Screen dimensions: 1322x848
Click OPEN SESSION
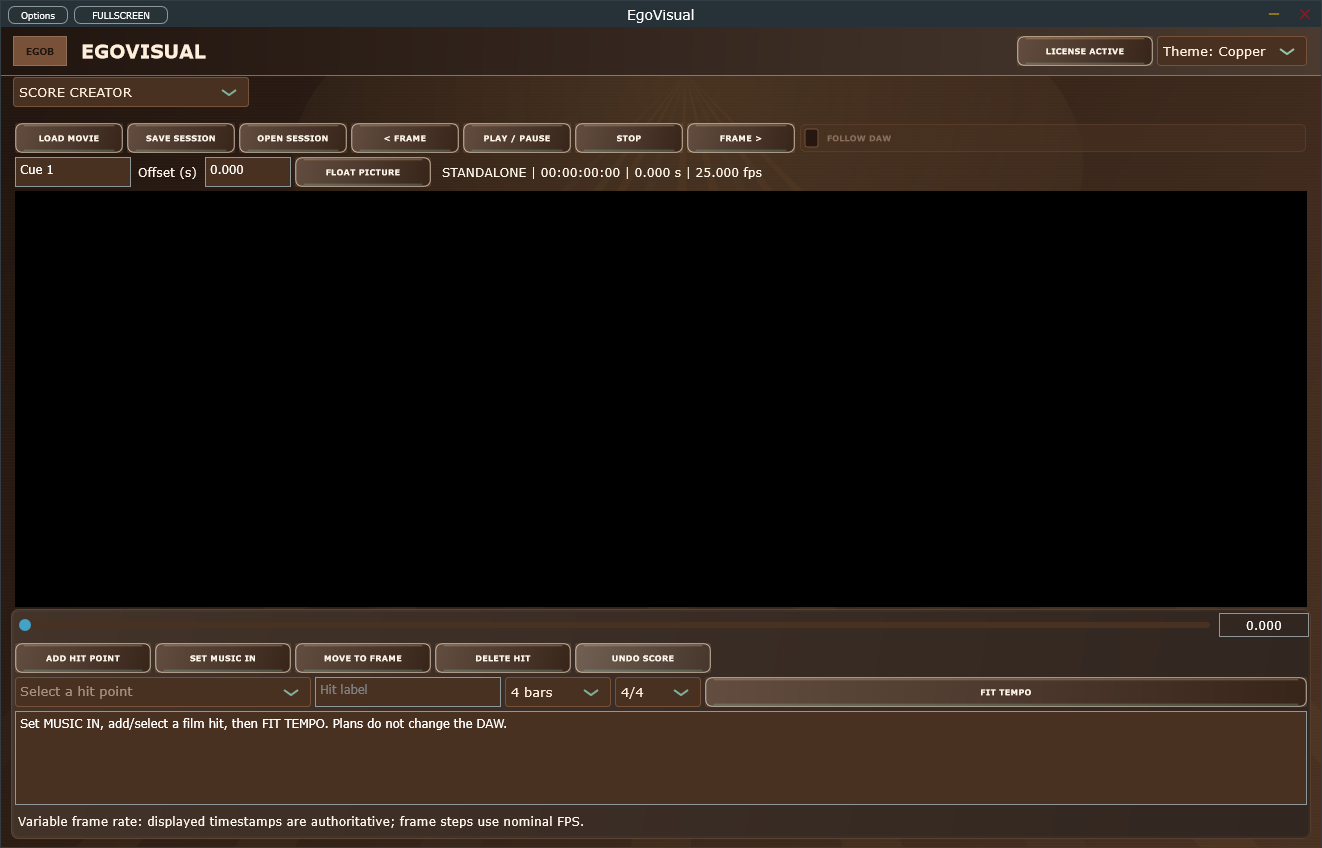tap(293, 138)
